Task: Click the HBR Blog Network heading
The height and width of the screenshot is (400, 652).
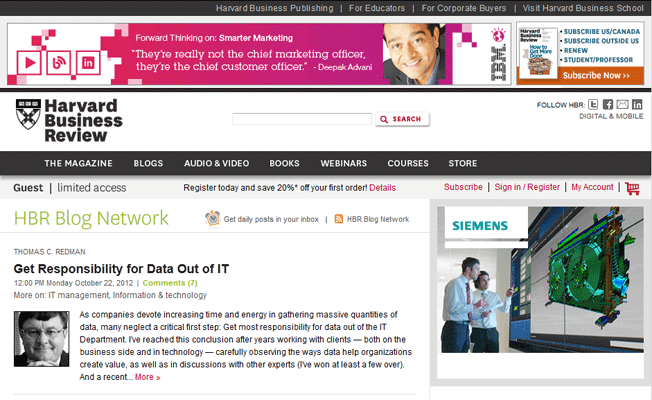Action: point(91,218)
